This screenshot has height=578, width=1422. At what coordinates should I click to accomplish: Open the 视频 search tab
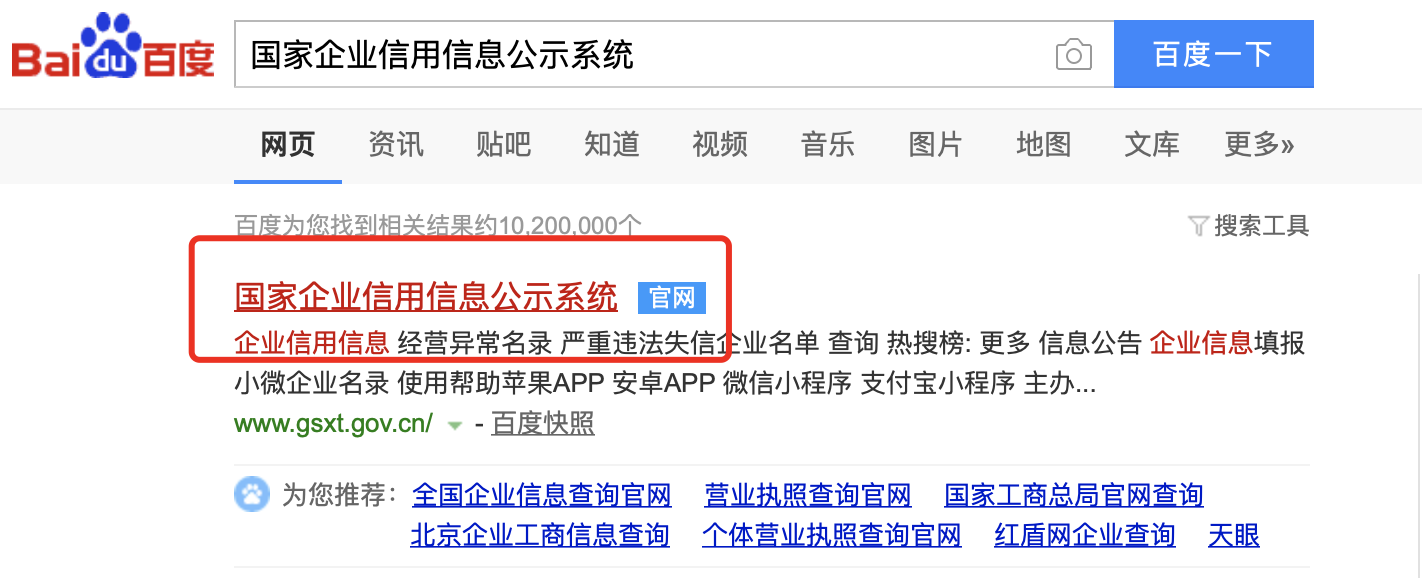[x=719, y=145]
